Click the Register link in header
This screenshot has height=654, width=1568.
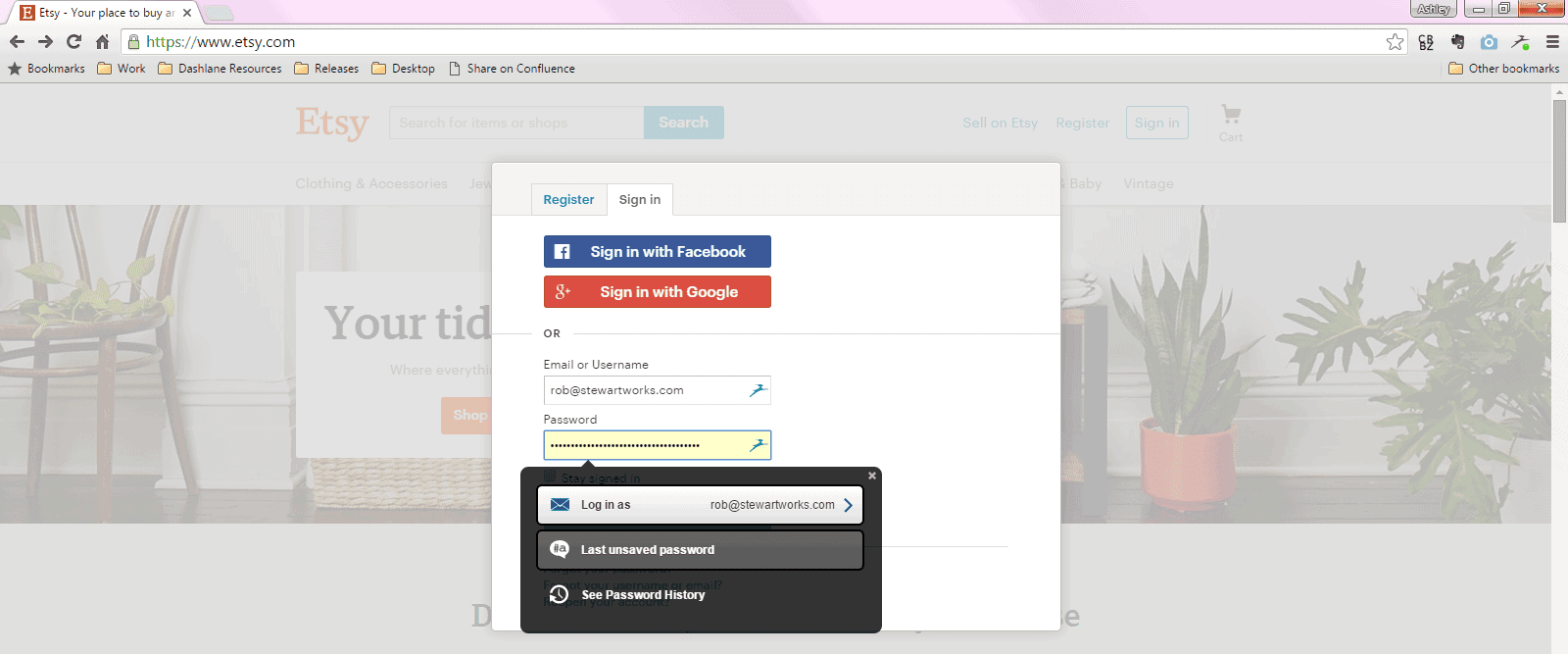pos(1083,123)
